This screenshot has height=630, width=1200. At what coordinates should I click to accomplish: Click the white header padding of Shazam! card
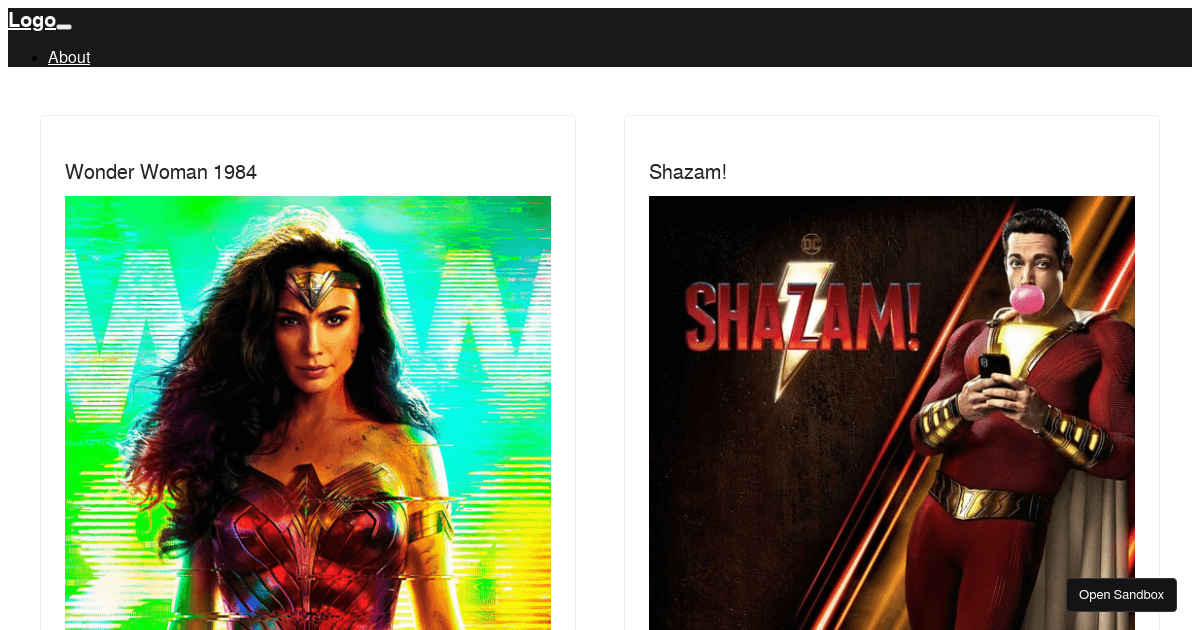[x=892, y=138]
